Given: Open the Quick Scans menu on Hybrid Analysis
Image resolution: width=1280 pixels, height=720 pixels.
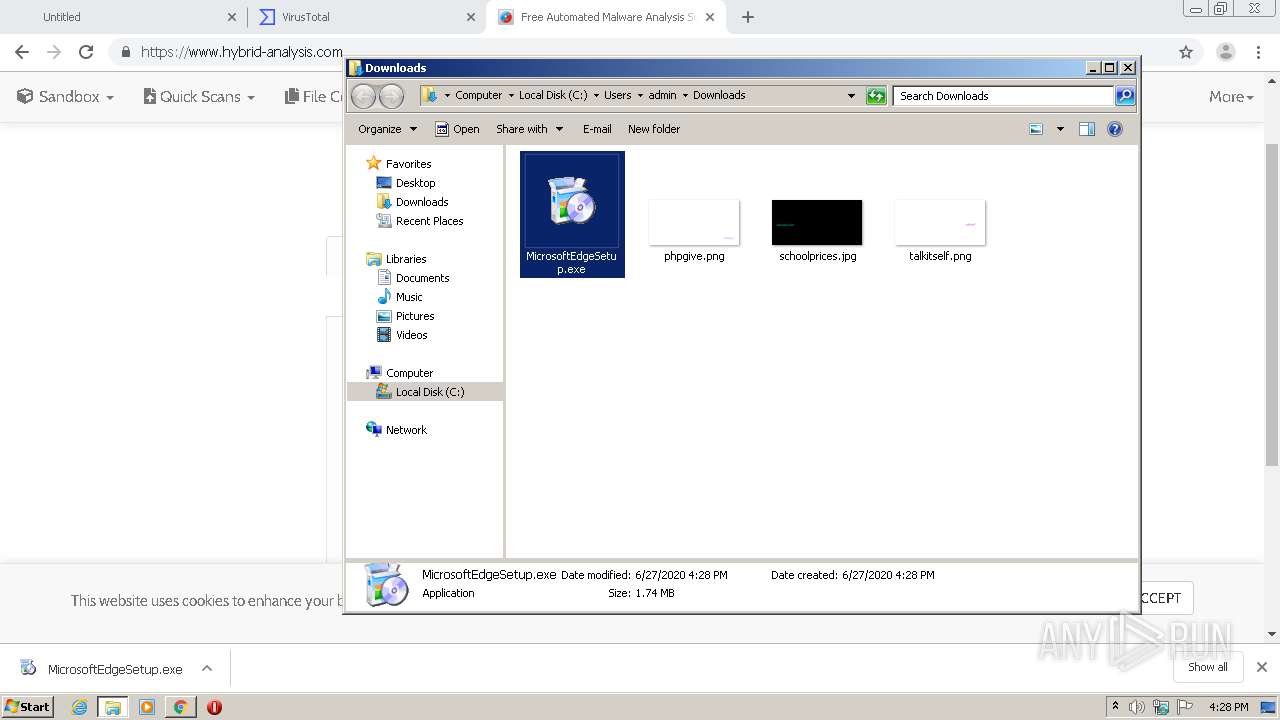Looking at the screenshot, I should pyautogui.click(x=199, y=97).
